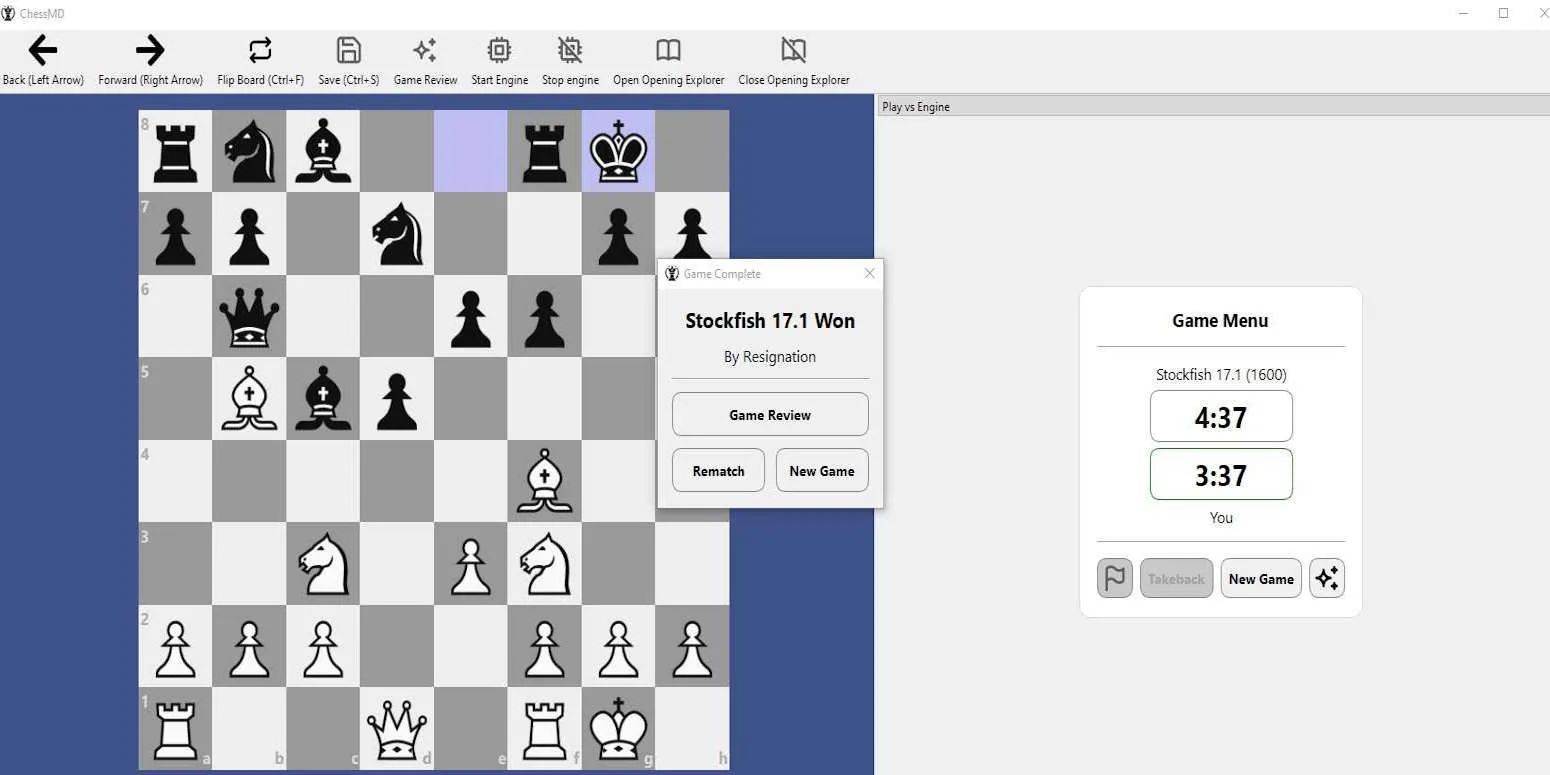Dismiss the Game Complete dialog
The height and width of the screenshot is (775, 1550).
coord(869,273)
